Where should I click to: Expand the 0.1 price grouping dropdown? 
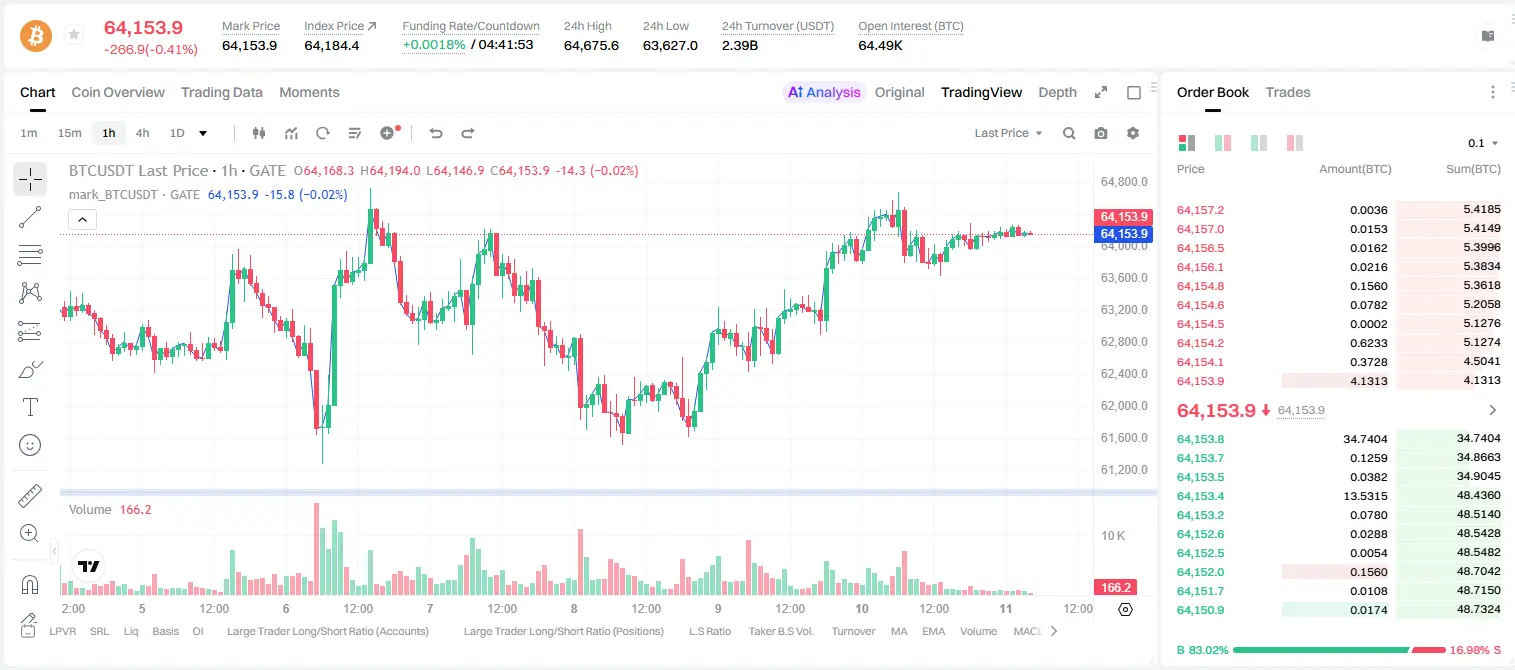coord(1483,143)
